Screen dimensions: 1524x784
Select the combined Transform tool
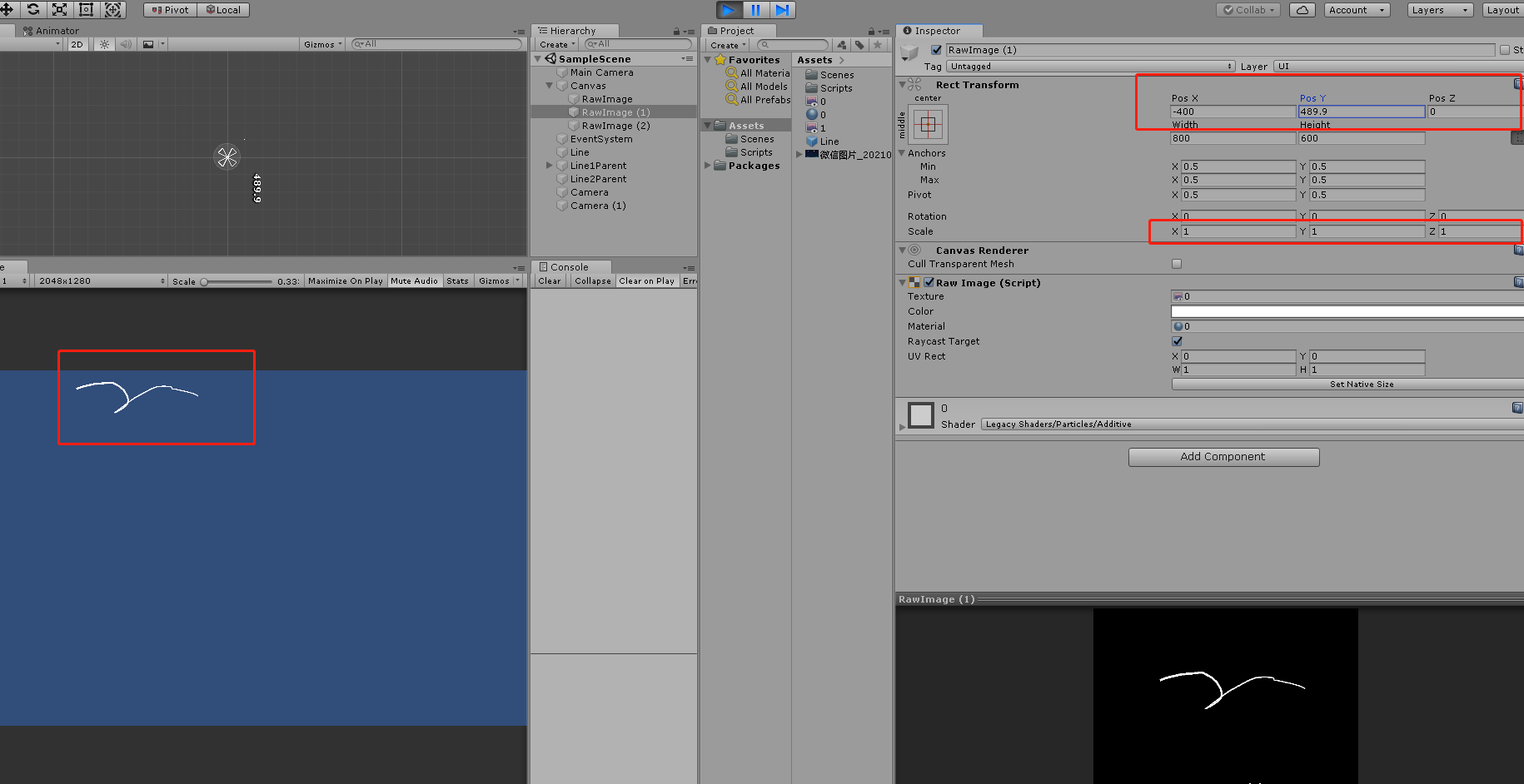click(113, 10)
